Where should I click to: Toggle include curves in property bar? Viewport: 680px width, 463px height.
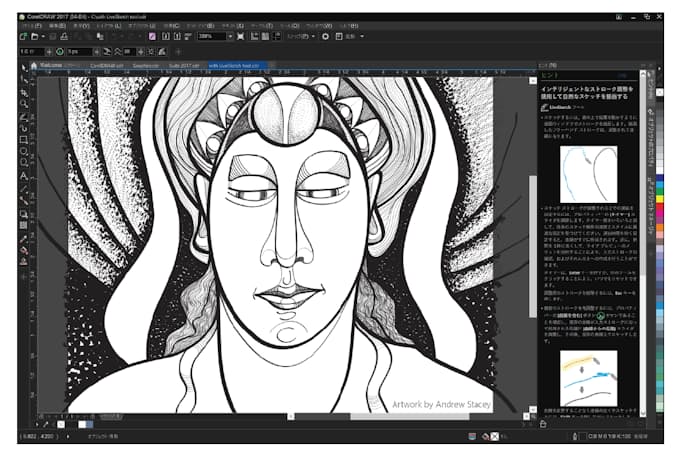pyautogui.click(x=107, y=52)
